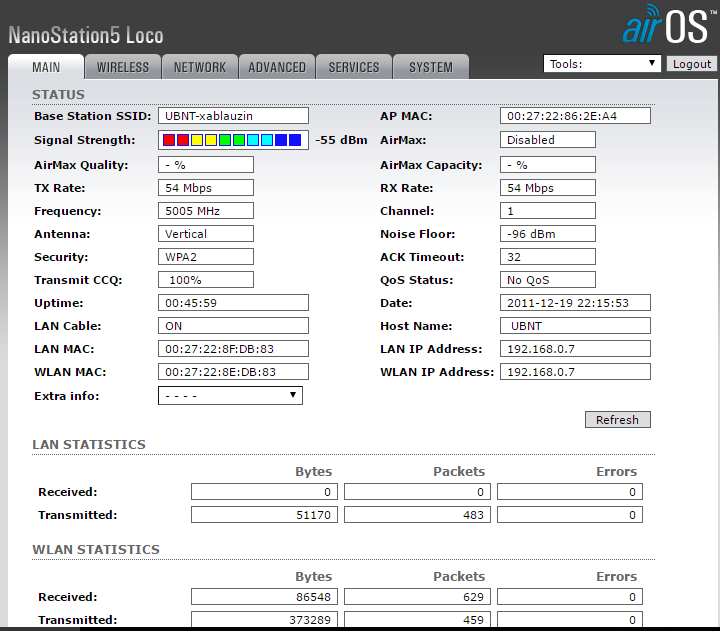Click the Uptime 00:45:59 value
Viewport: 720px width, 631px height.
(x=233, y=303)
